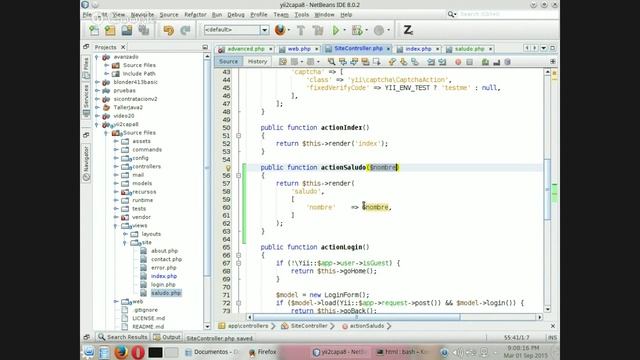Toggle the Services vertical side tab
This screenshot has width=640, height=360.
(86, 101)
